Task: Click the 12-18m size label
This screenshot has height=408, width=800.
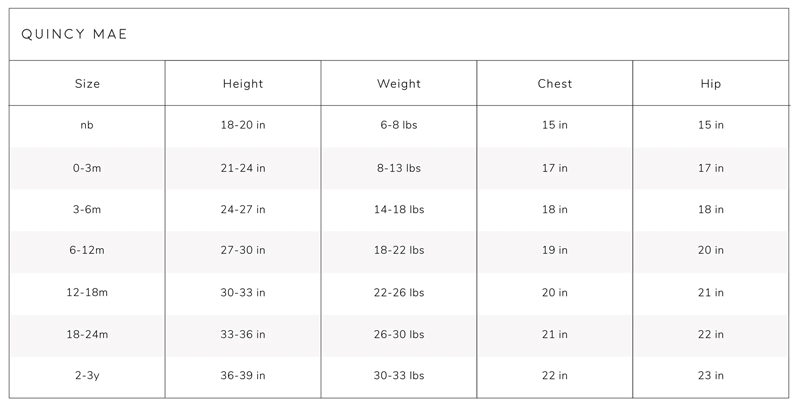Action: [87, 293]
